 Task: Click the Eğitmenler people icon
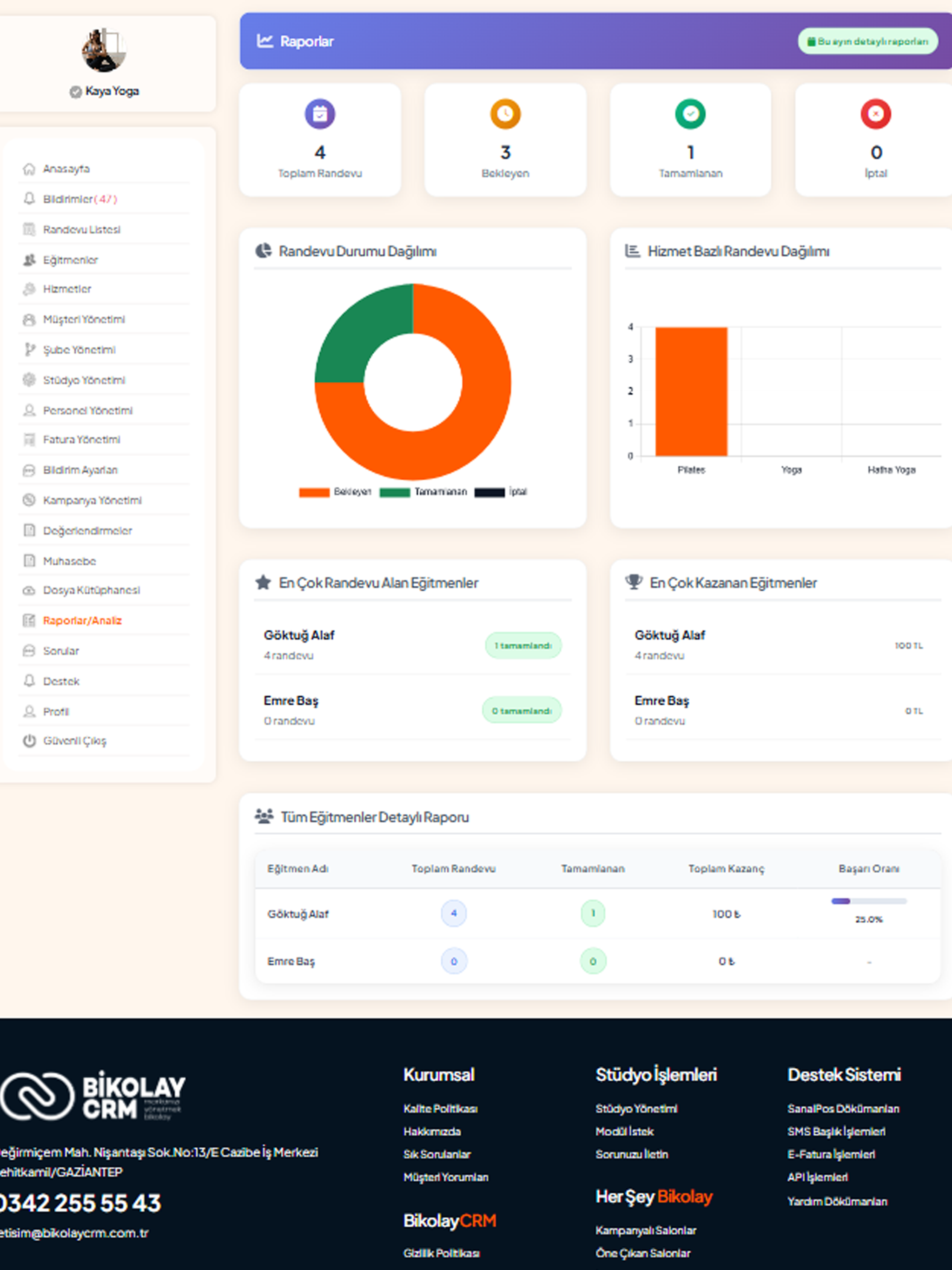tap(29, 259)
